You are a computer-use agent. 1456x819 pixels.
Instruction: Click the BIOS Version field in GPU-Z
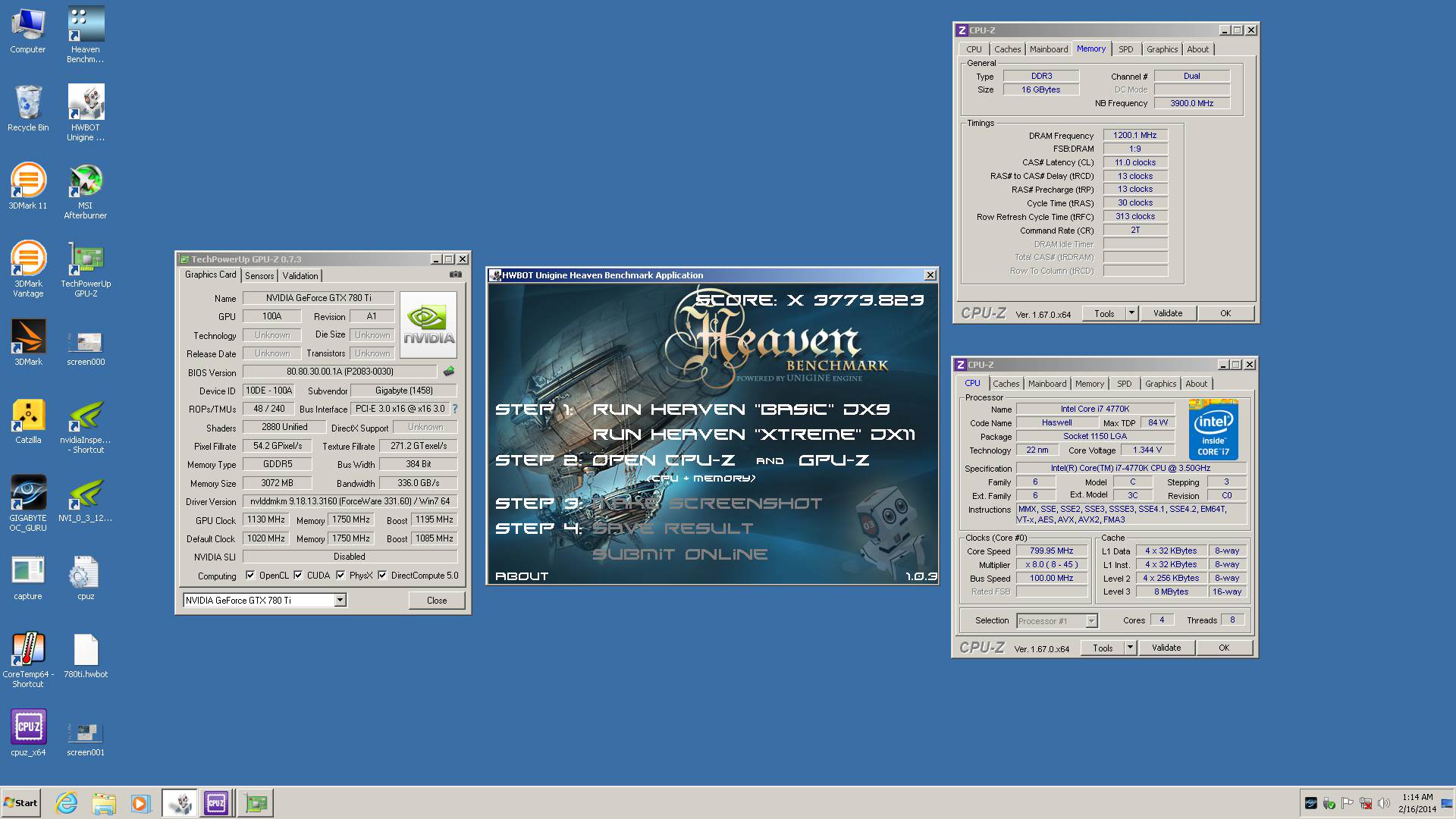tap(340, 372)
